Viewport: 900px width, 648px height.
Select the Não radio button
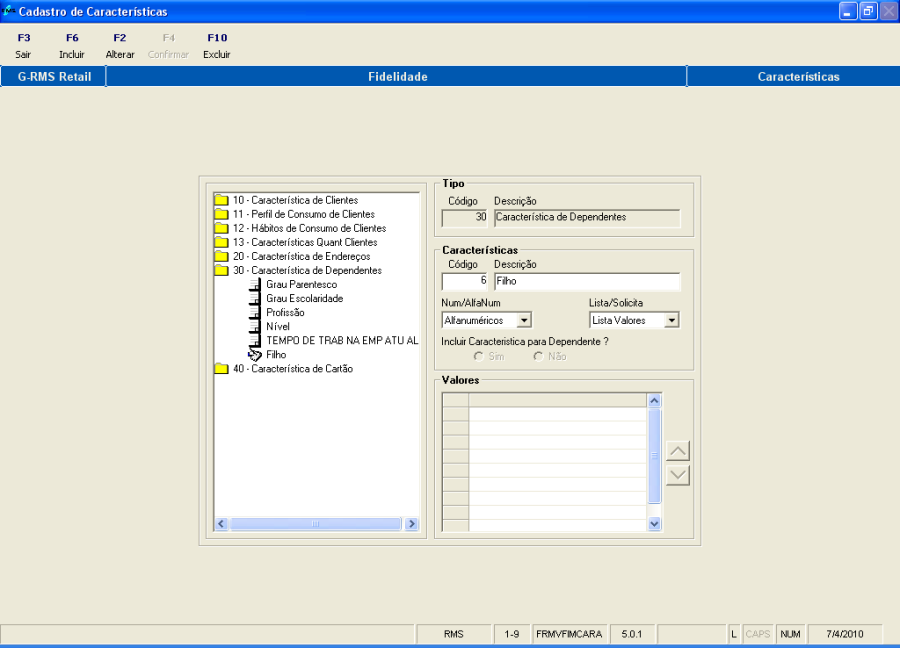tap(538, 356)
